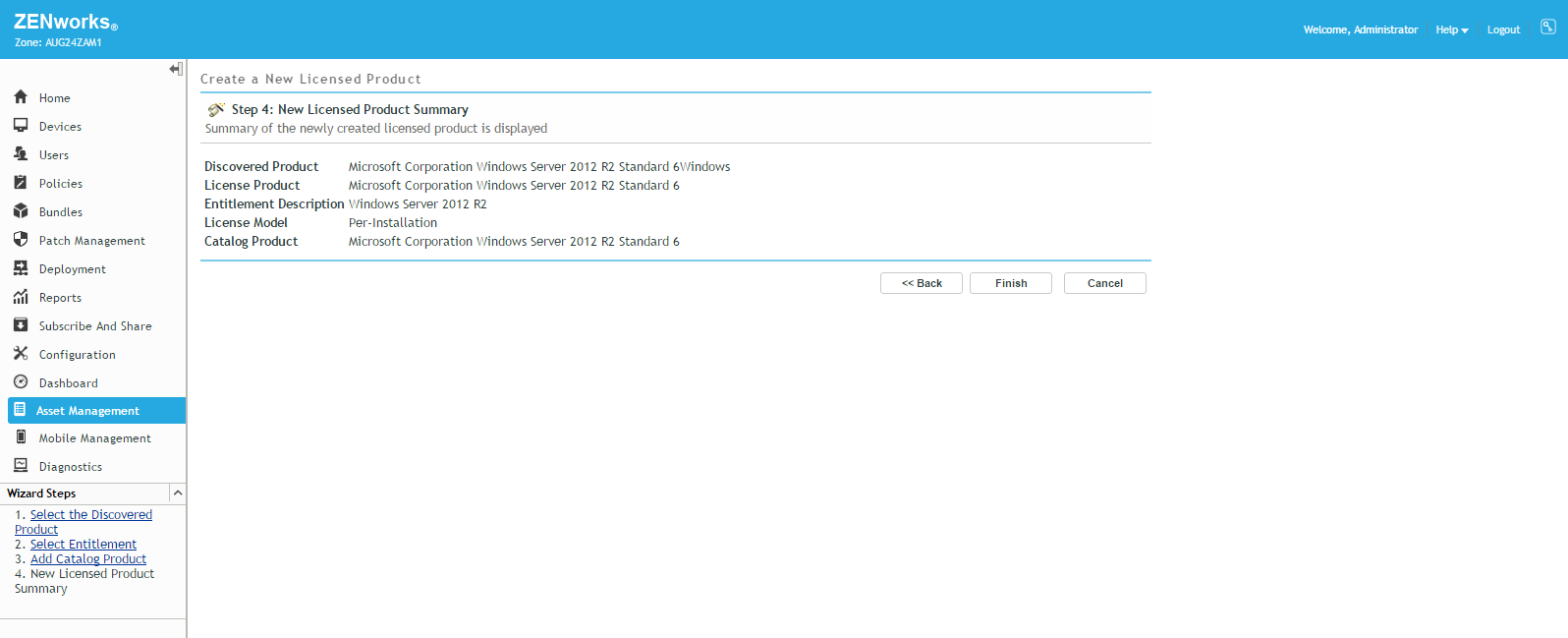Click 'Windows Server 2012 R2' entitlement description value
Image resolution: width=1568 pixels, height=638 pixels.
tap(418, 203)
